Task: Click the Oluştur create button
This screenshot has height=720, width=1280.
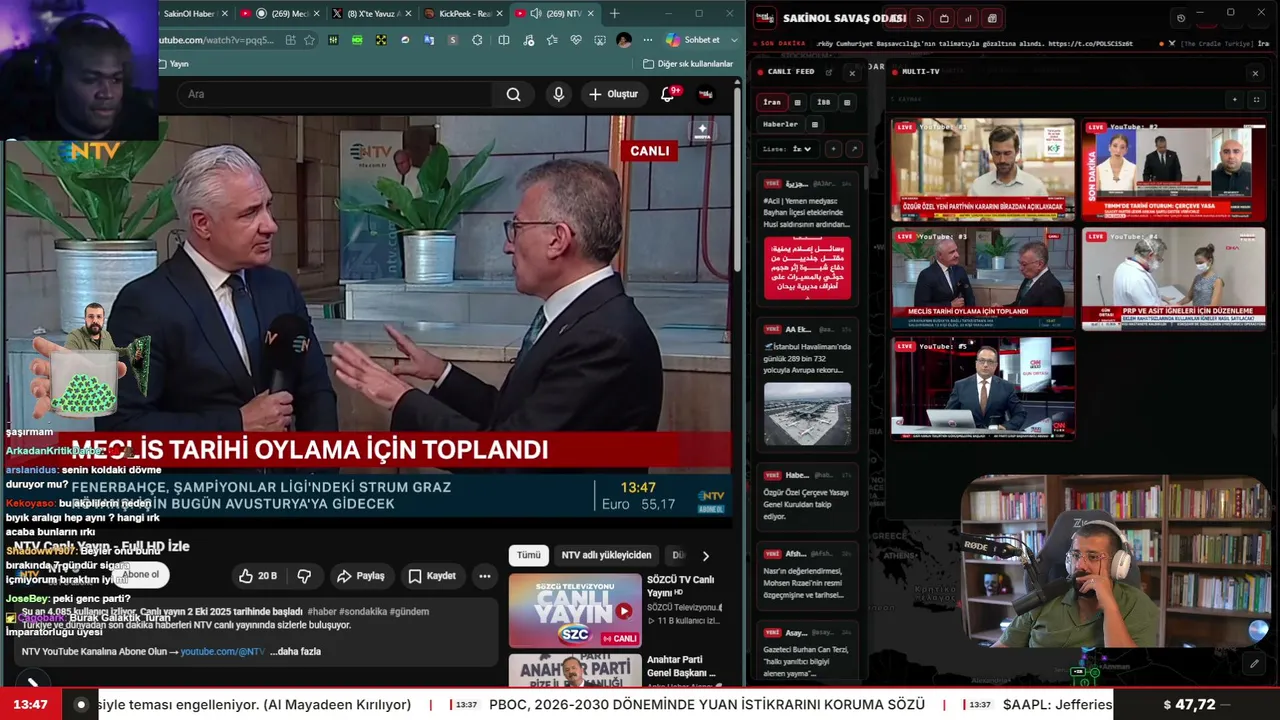Action: tap(614, 94)
